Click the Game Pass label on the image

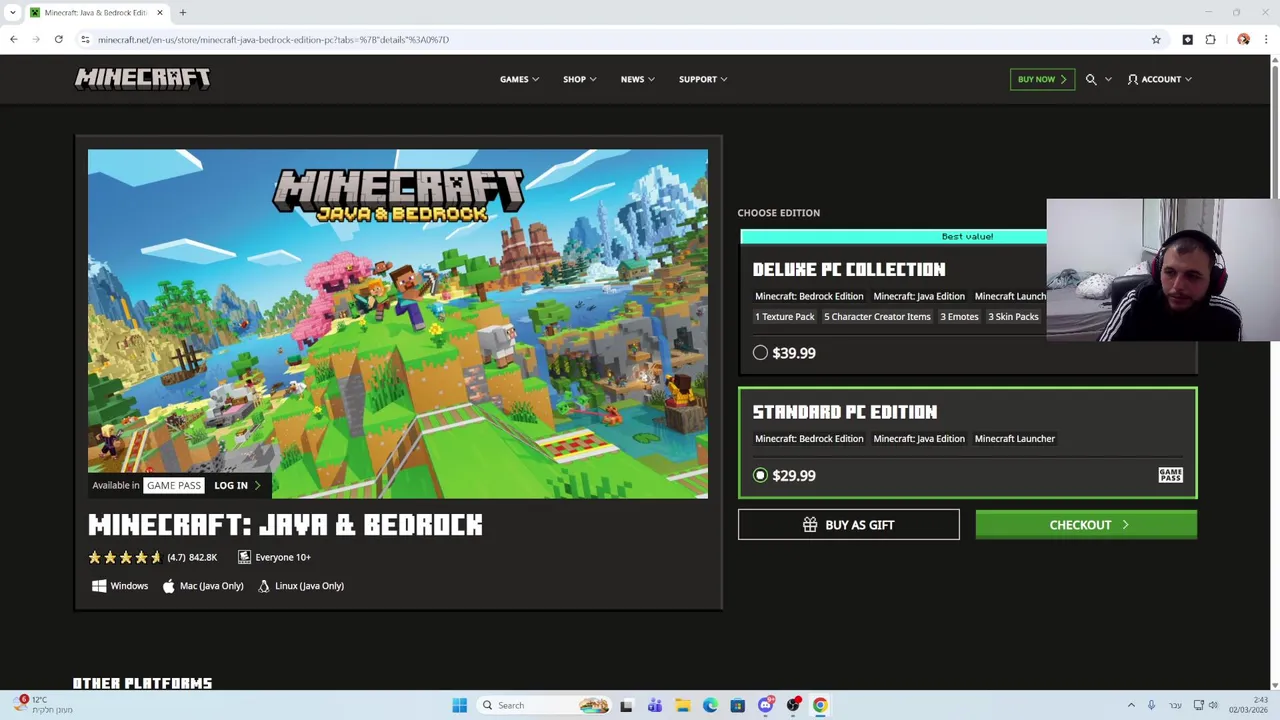[x=174, y=485]
